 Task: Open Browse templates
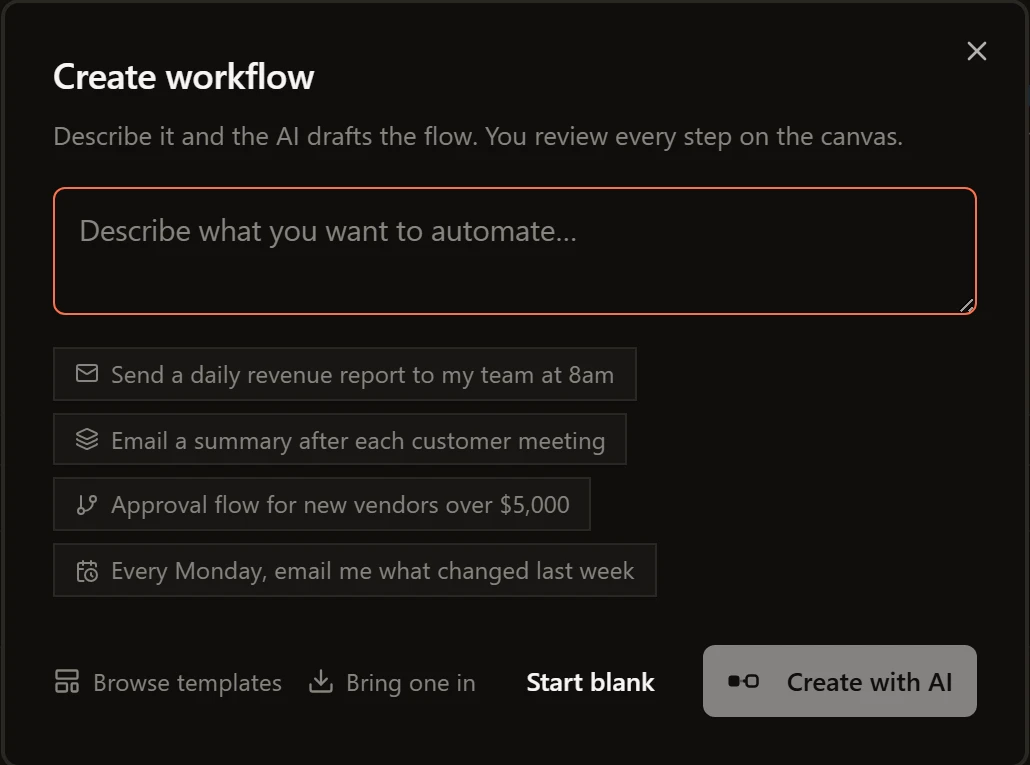[168, 682]
